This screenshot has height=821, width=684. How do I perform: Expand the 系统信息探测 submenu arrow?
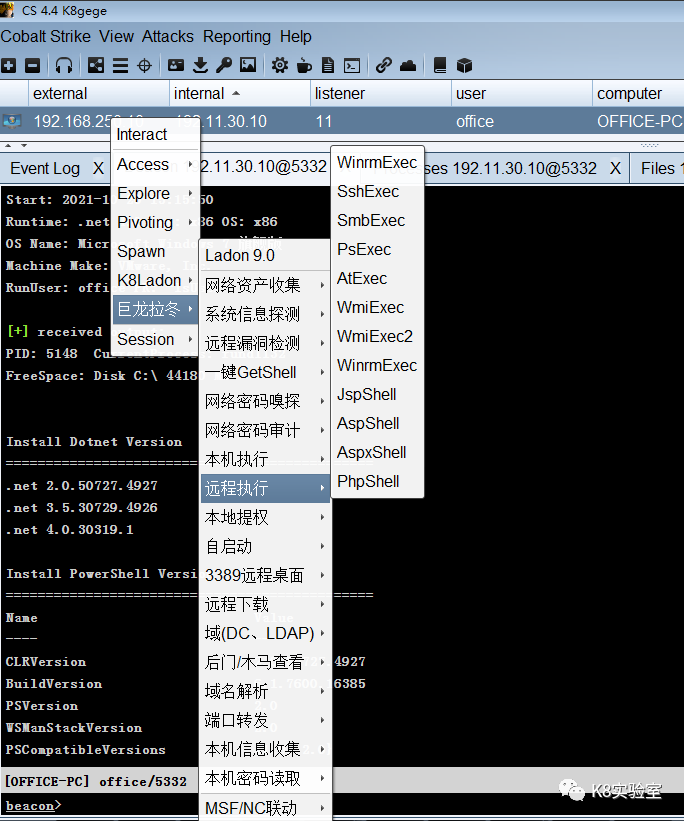tap(322, 314)
